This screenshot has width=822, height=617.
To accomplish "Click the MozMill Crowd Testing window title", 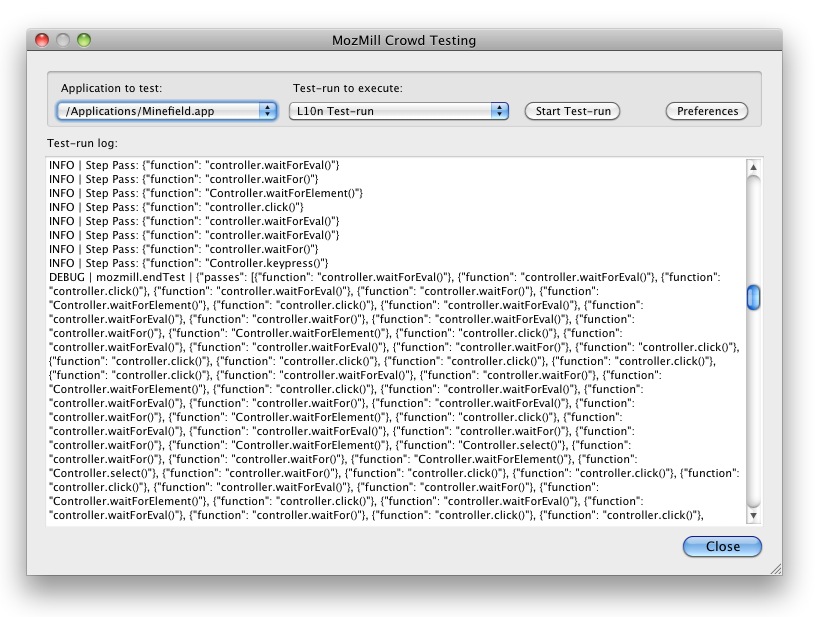I will [x=404, y=40].
